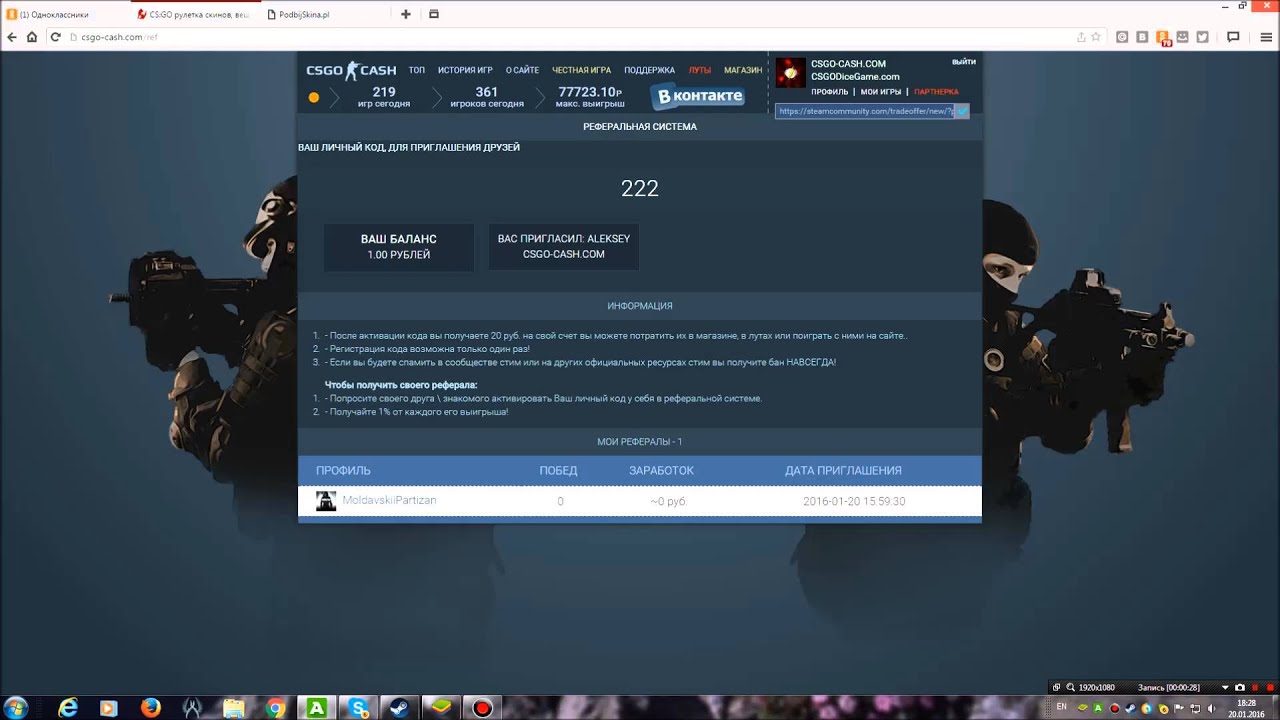Open Action Center flag in tray

[x=1178, y=708]
